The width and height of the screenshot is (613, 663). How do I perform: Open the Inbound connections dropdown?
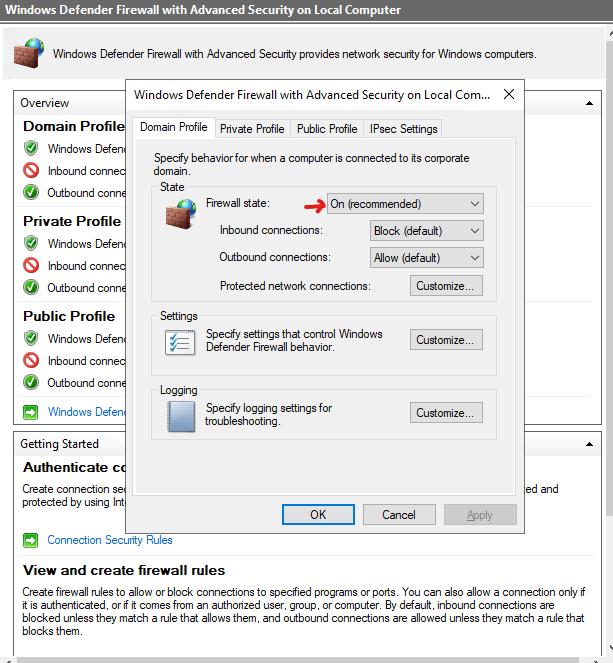click(x=426, y=231)
